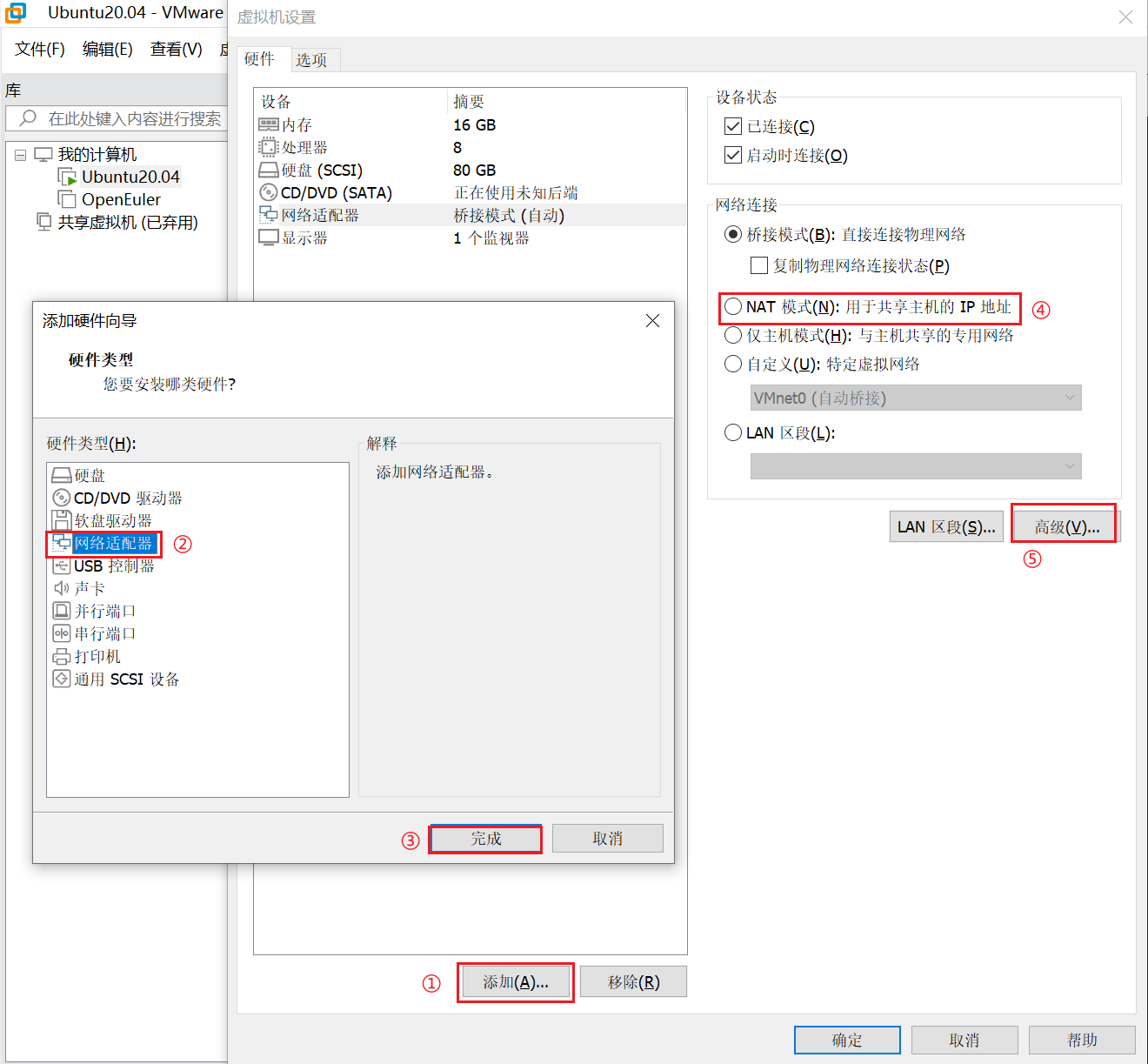
Task: Open the VMnet0 (自动桥接) dropdown
Action: click(916, 398)
